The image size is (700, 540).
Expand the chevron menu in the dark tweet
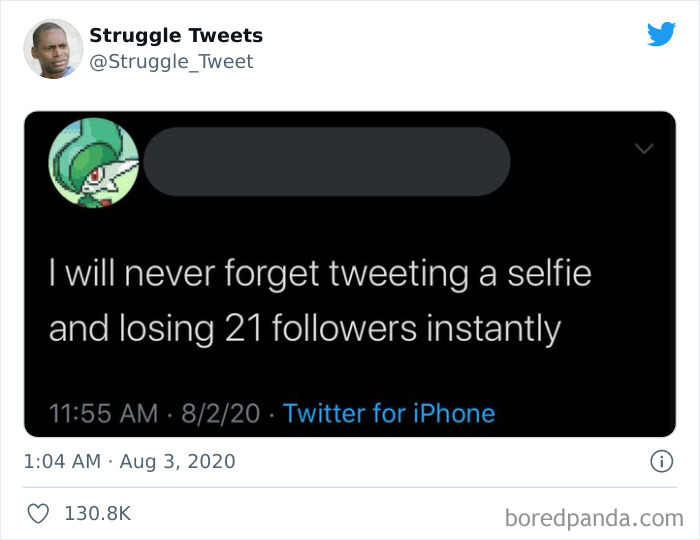pyautogui.click(x=644, y=150)
